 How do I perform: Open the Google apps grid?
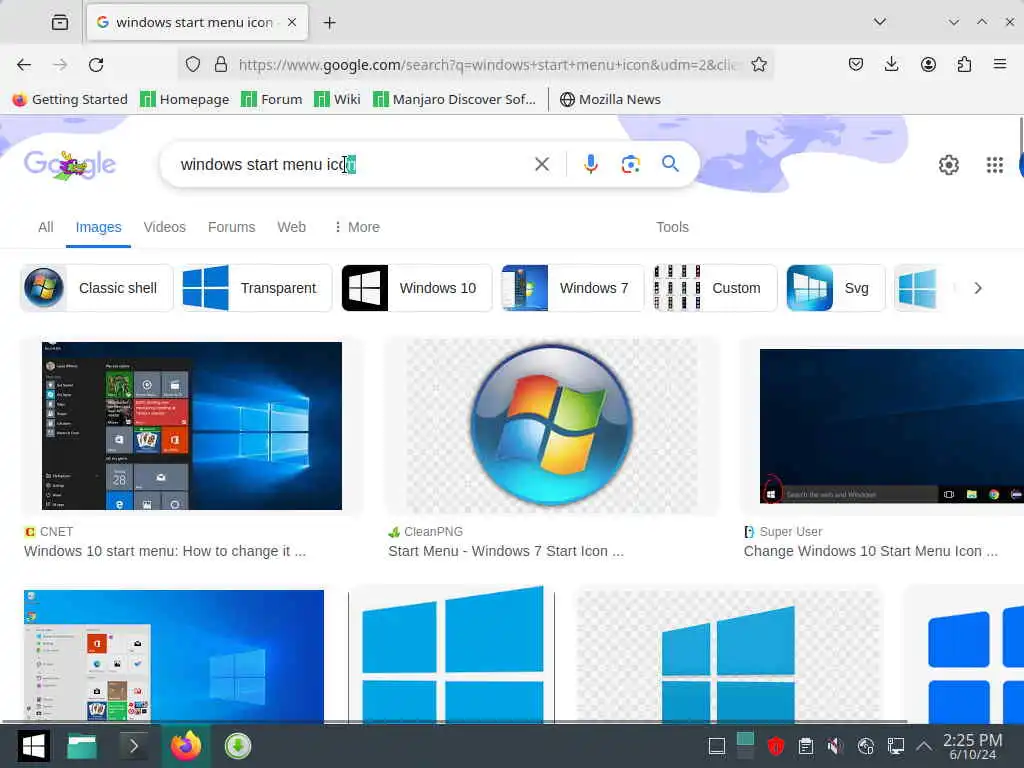pyautogui.click(x=995, y=165)
